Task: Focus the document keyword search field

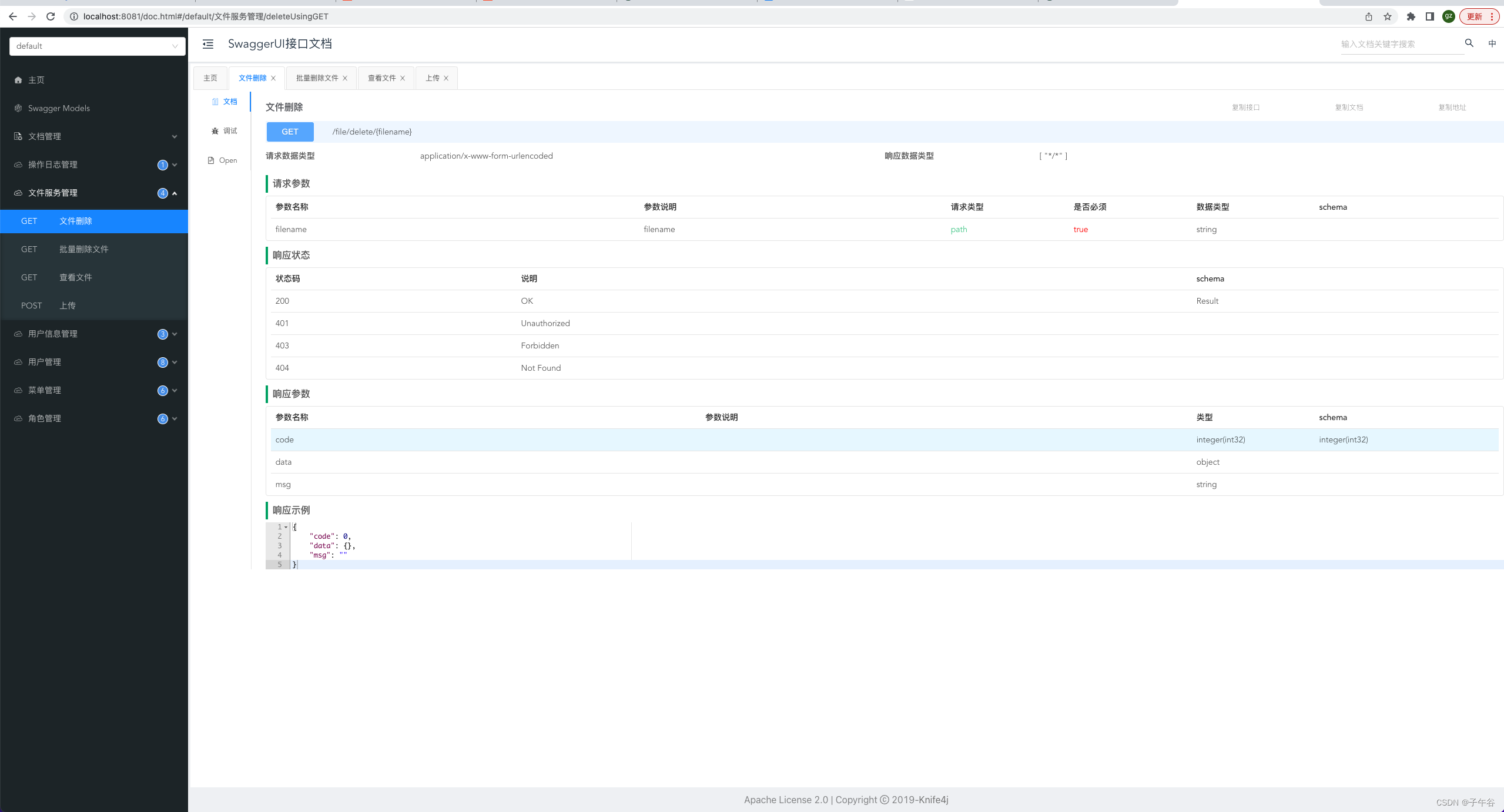Action: (1399, 44)
